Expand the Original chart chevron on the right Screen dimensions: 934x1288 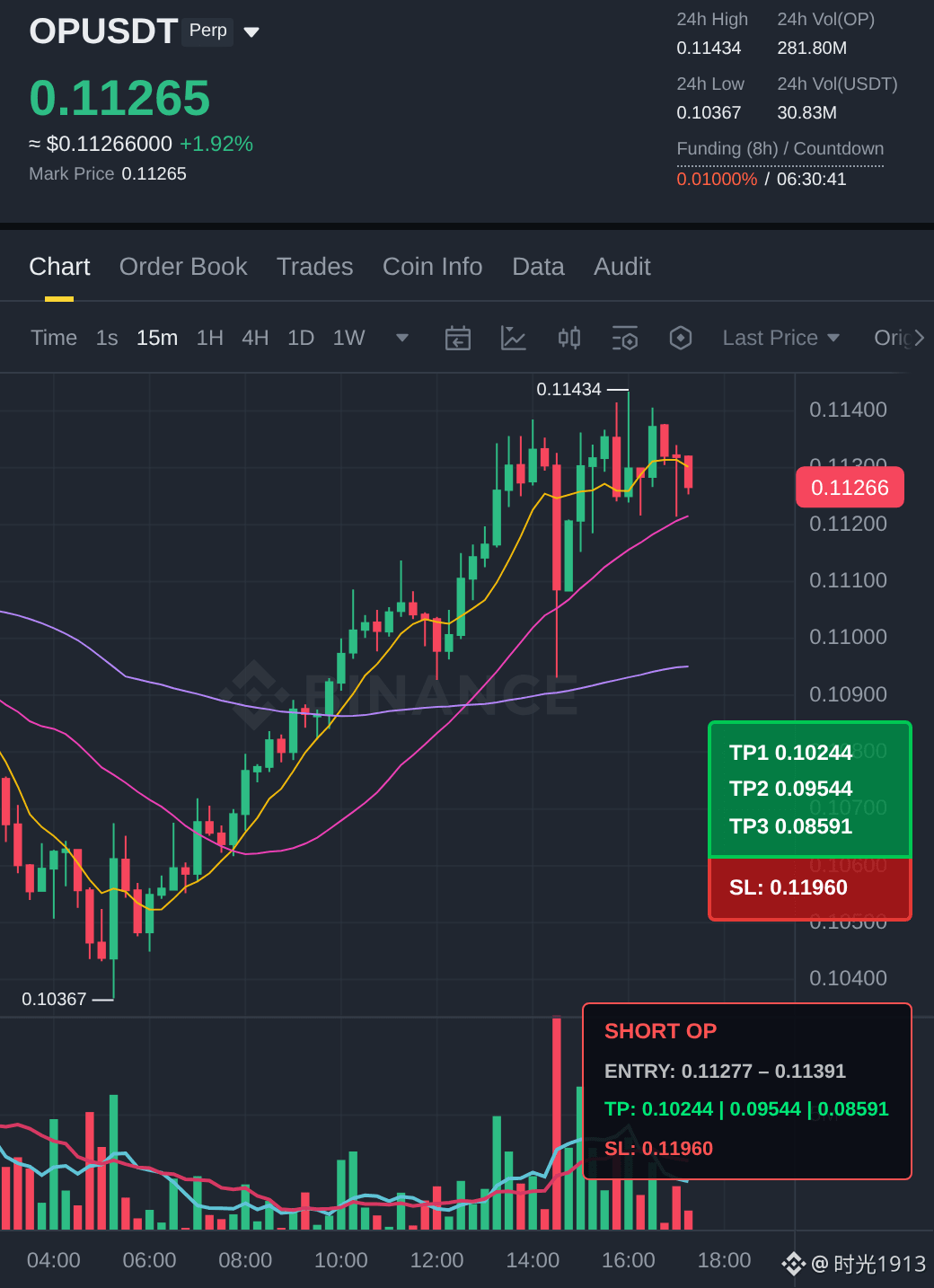[x=919, y=338]
